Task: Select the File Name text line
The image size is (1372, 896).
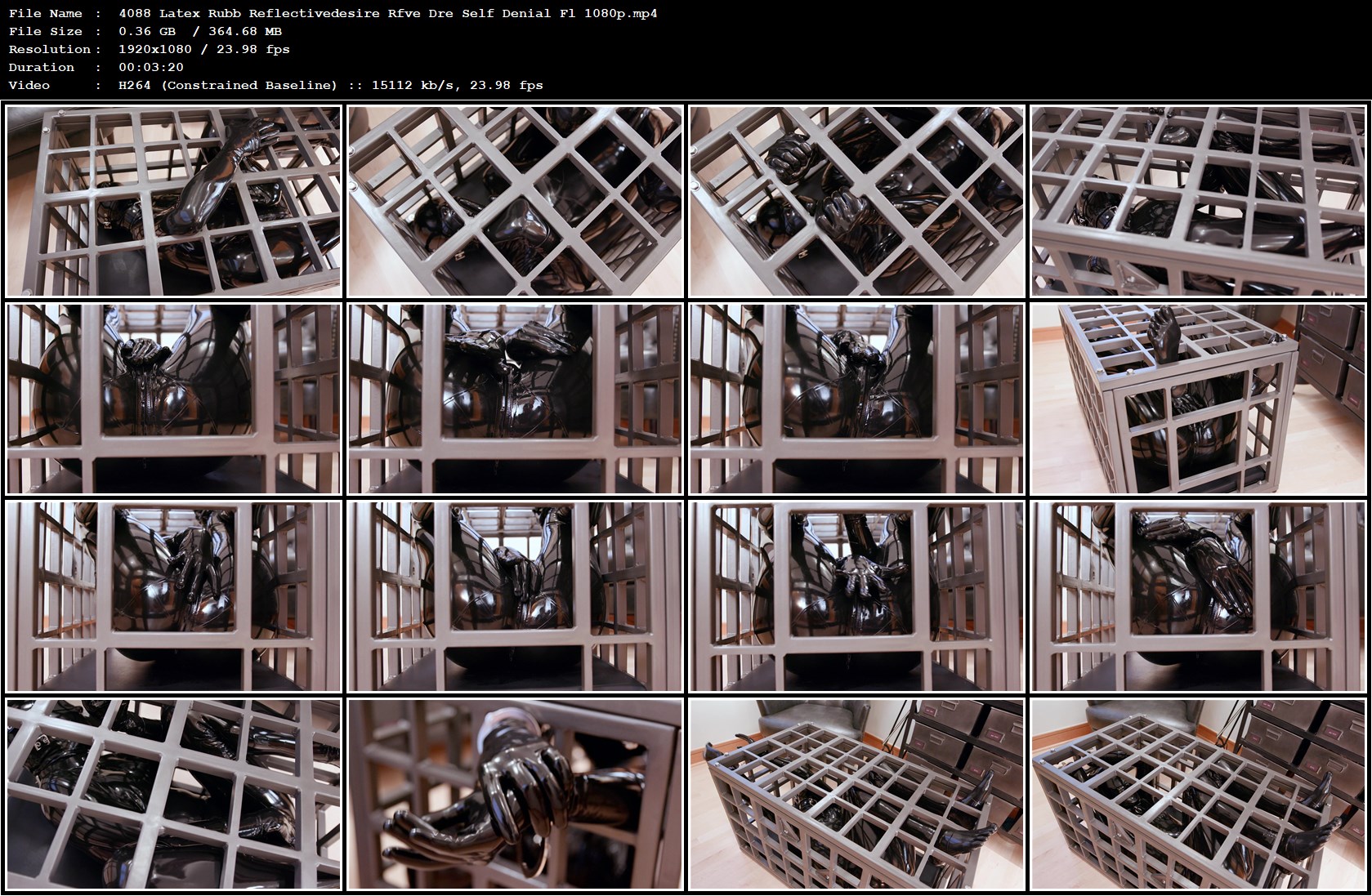Action: tap(333, 13)
